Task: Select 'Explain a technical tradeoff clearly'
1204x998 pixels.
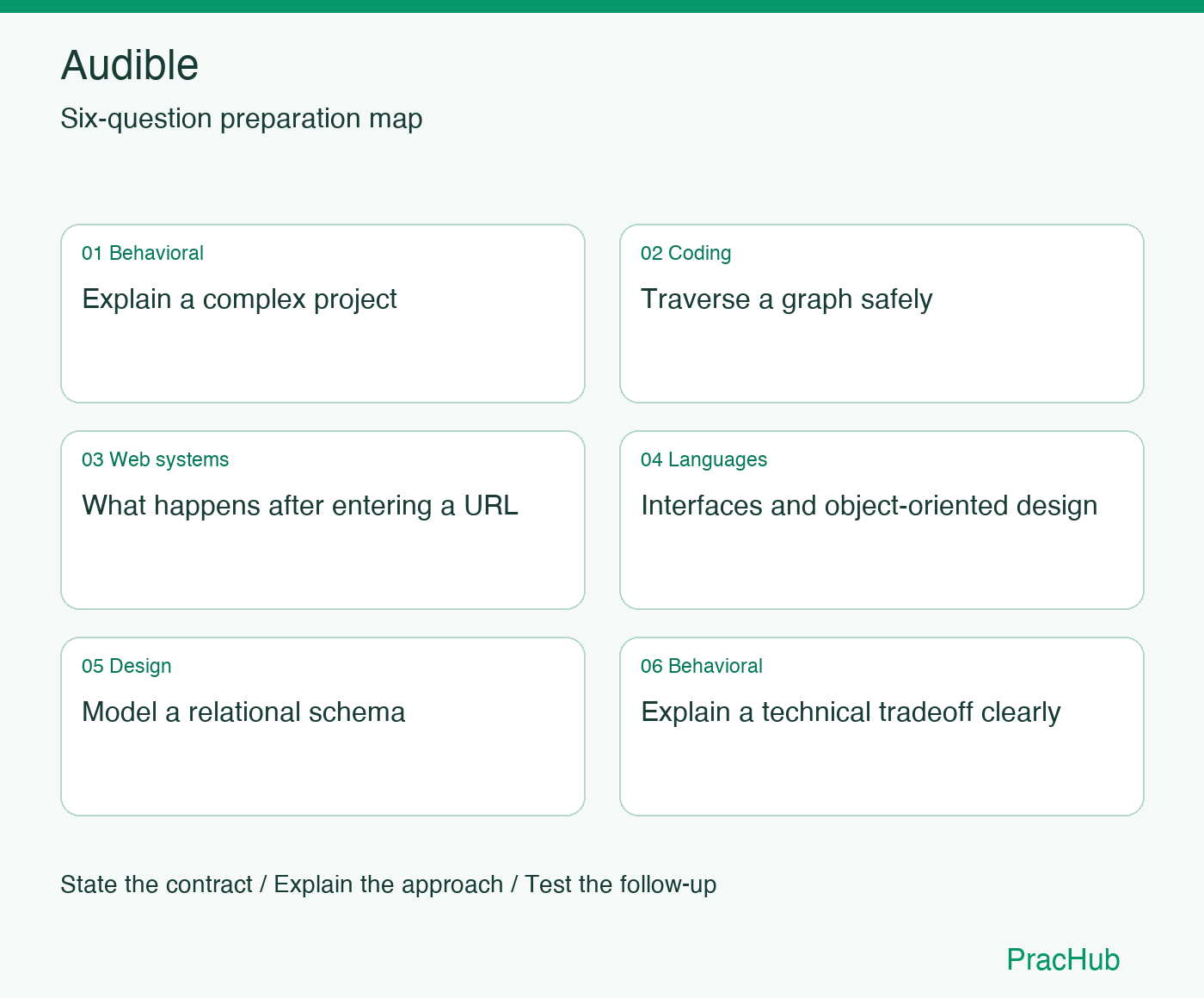Action: (x=851, y=712)
